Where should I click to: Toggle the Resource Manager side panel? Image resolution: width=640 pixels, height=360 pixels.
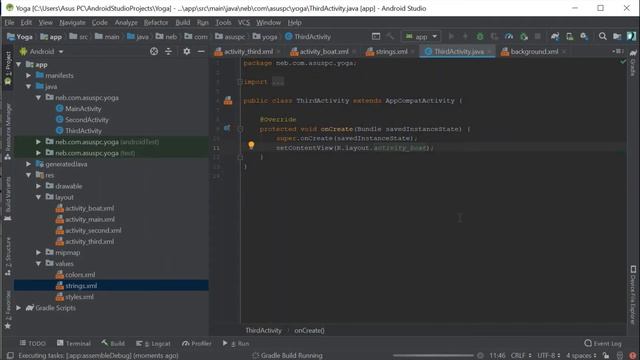click(x=8, y=132)
